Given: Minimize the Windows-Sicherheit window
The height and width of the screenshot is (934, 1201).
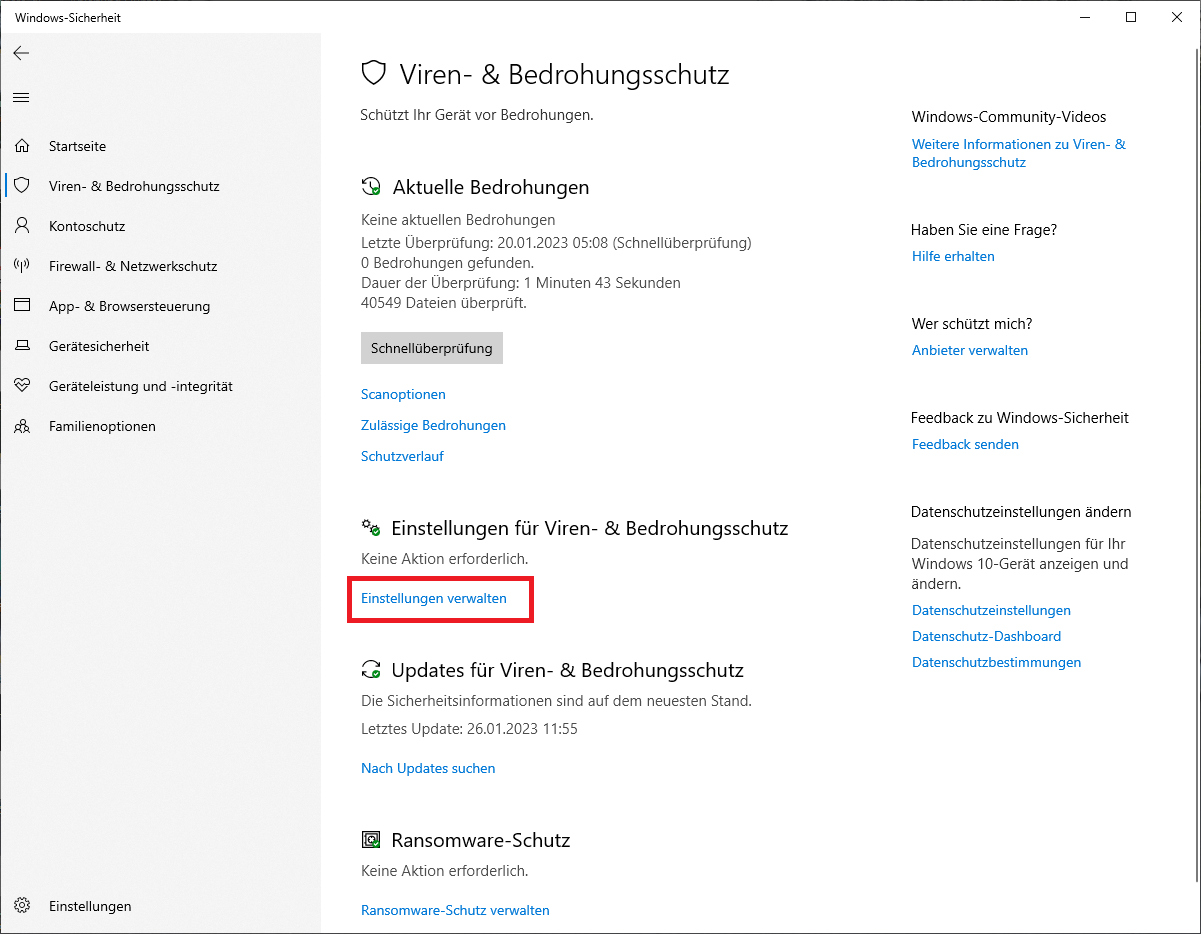Looking at the screenshot, I should (1085, 17).
